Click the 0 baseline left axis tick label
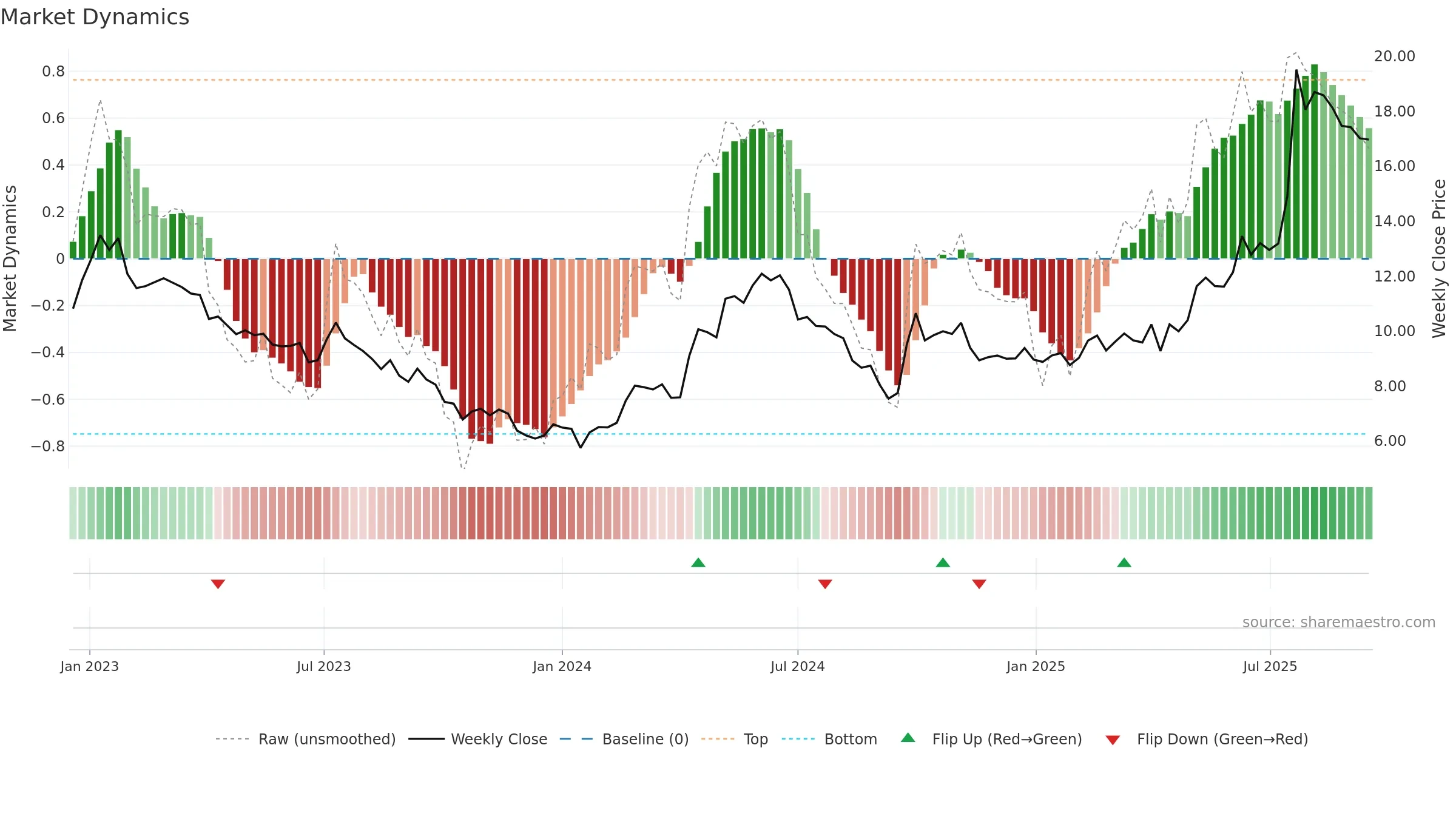This screenshot has width=1456, height=819. coord(60,259)
